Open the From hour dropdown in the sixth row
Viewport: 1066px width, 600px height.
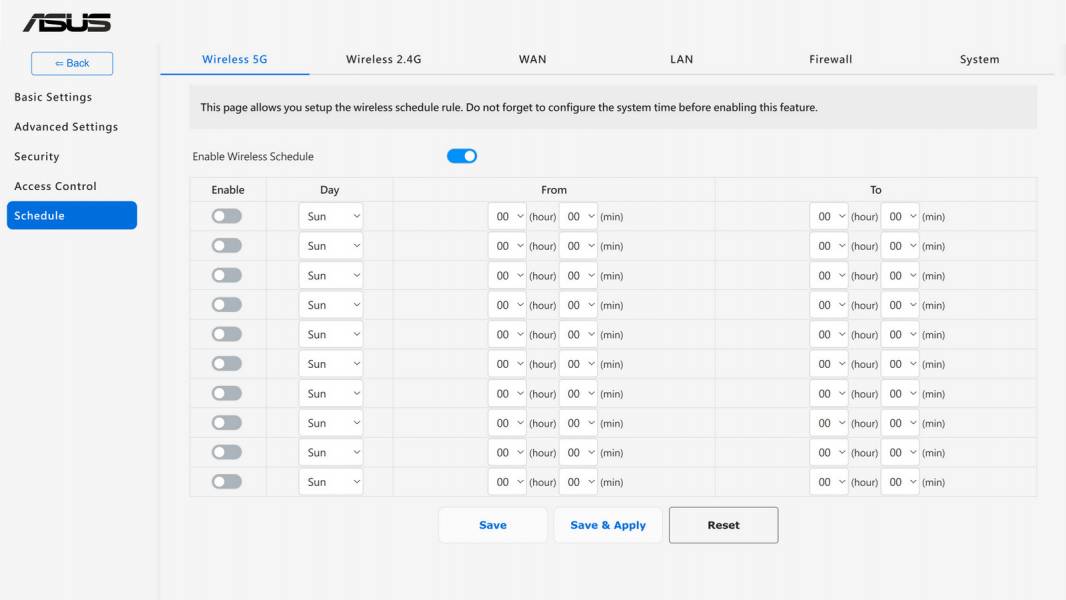tap(507, 364)
